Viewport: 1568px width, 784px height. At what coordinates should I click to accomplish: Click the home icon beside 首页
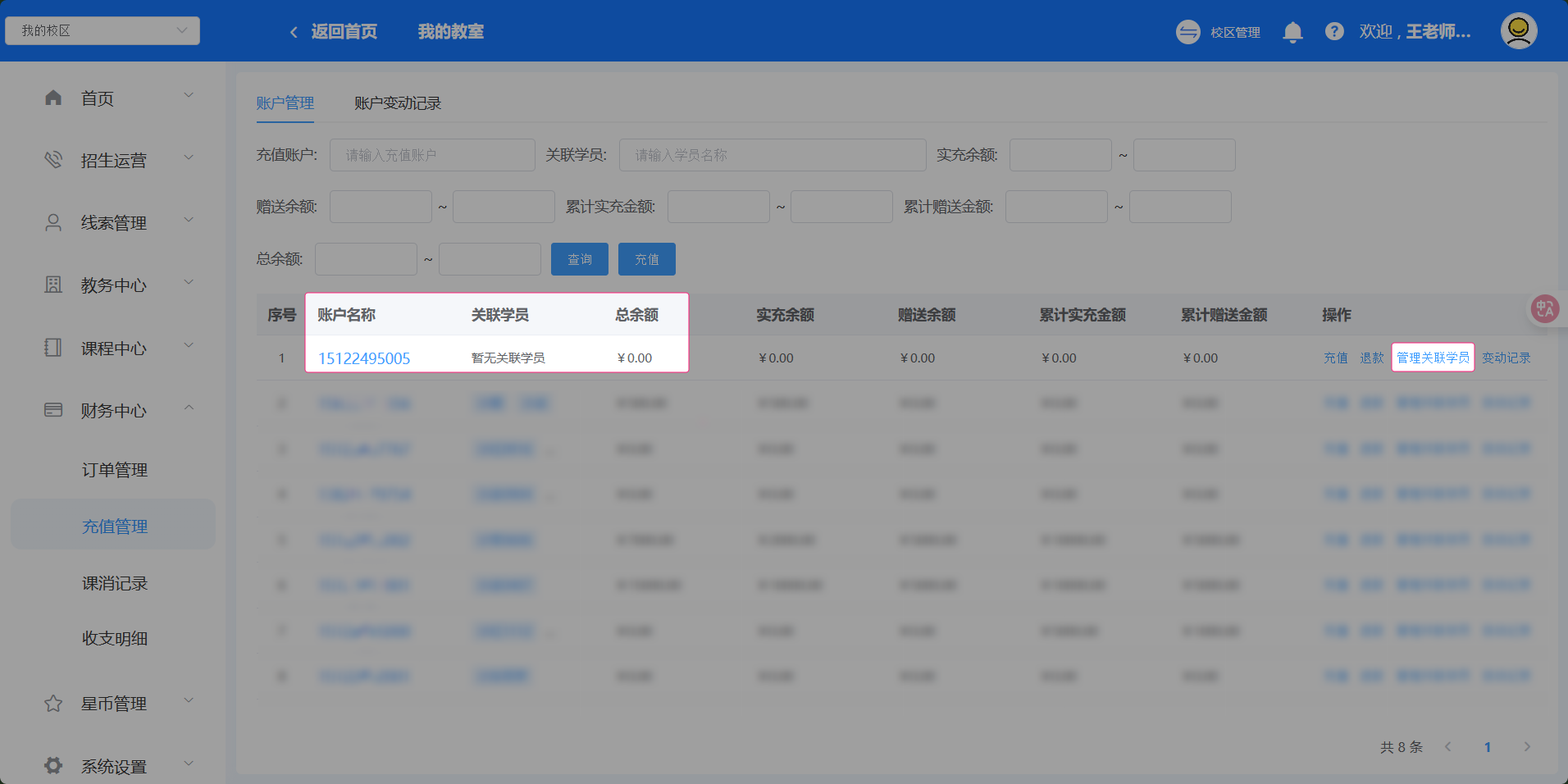click(53, 98)
